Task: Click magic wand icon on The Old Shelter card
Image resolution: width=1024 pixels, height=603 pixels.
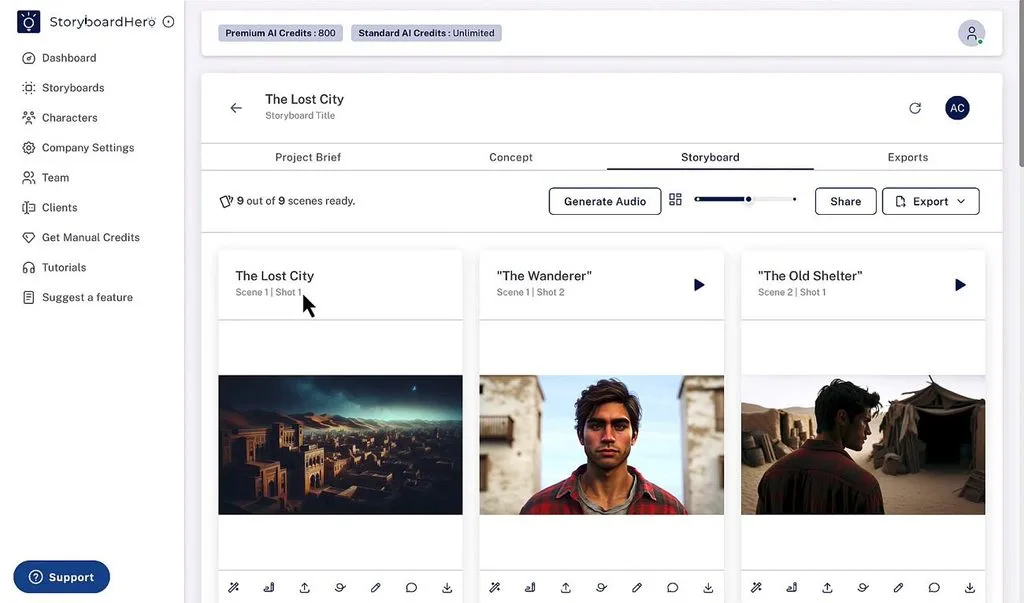Action: click(x=756, y=587)
